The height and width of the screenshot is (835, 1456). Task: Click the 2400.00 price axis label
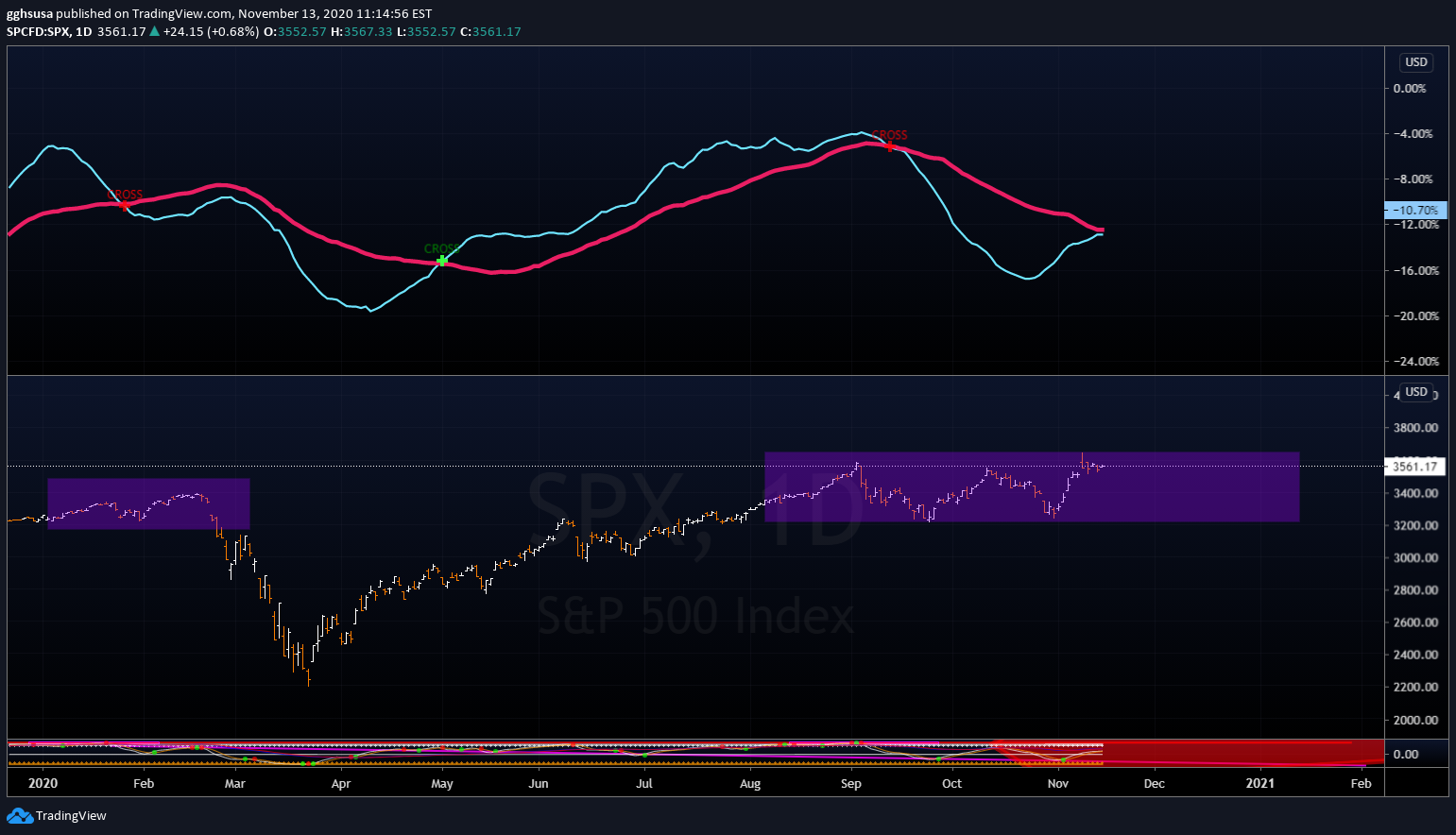coord(1416,655)
